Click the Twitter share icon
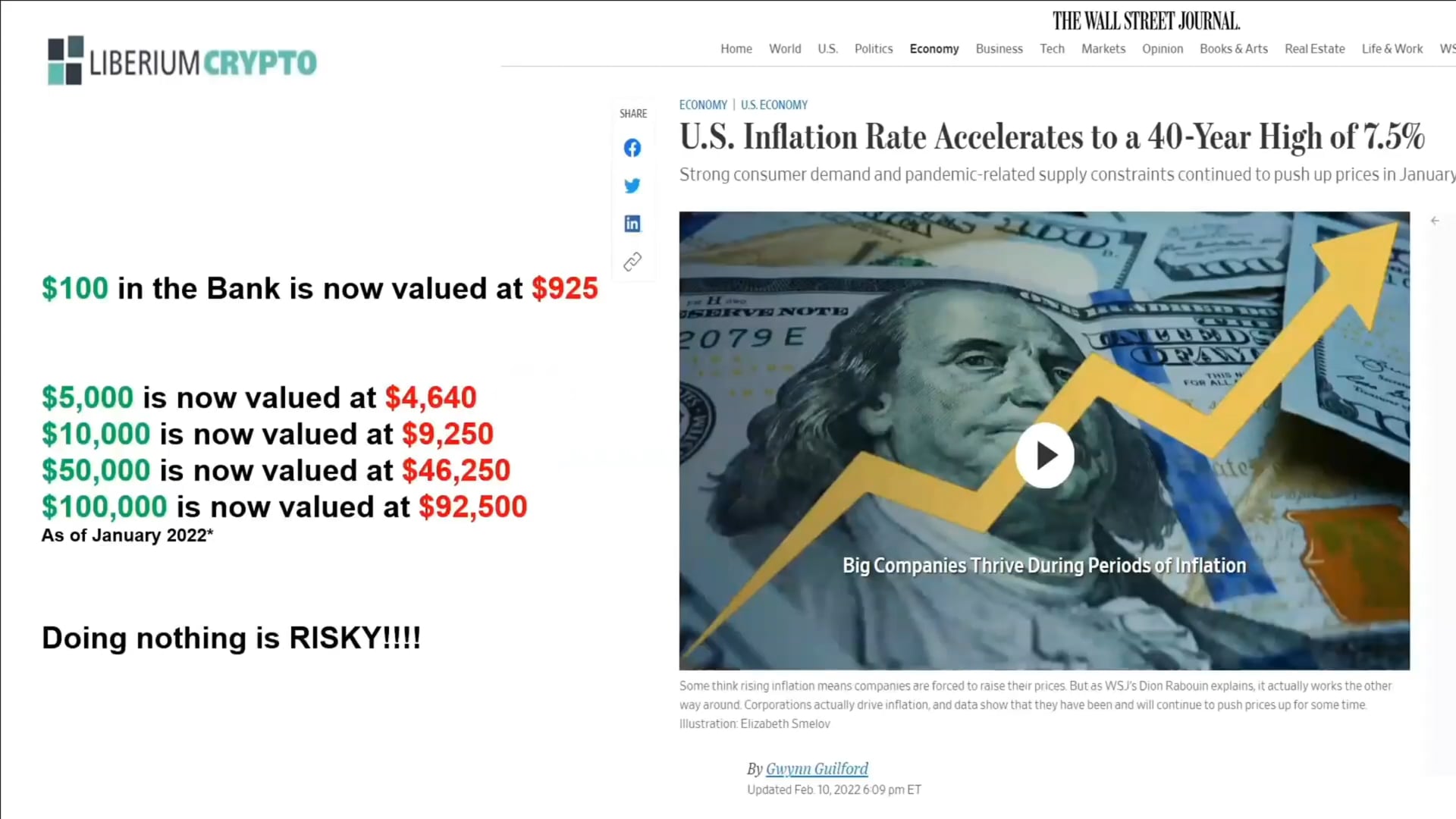Viewport: 1456px width, 819px height. [631, 185]
